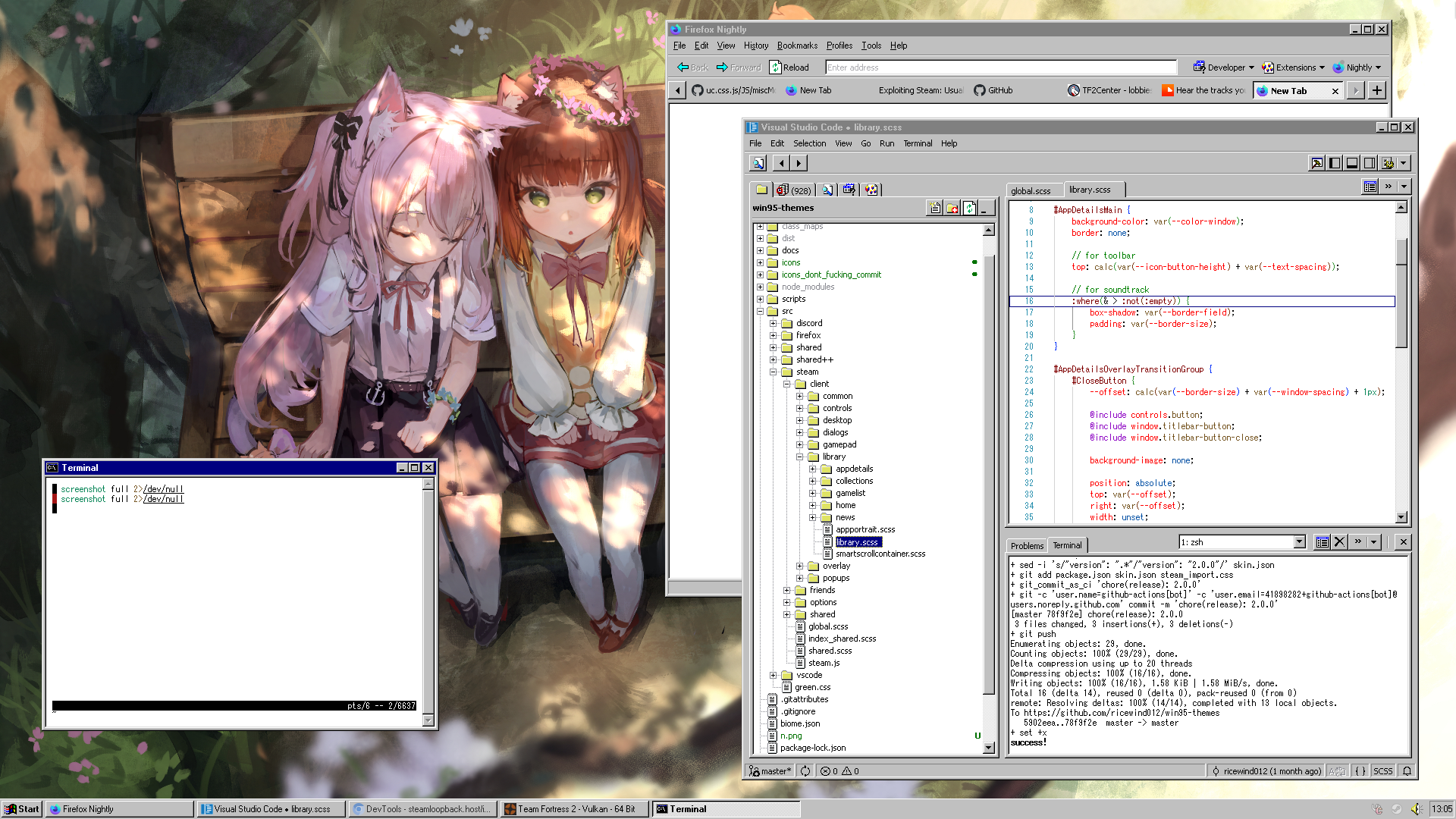Image resolution: width=1456 pixels, height=819 pixels.
Task: Open the Extensions view tab in sidebar
Action: pyautogui.click(x=871, y=190)
